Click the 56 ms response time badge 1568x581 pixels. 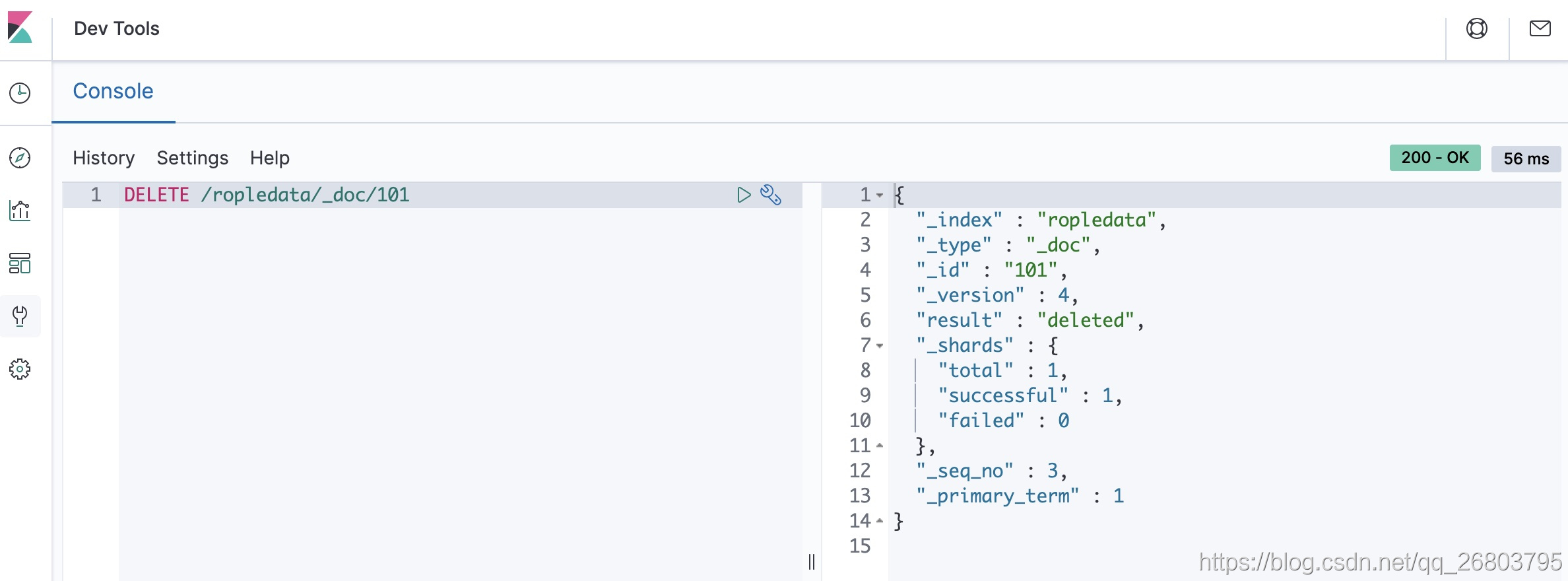1526,158
